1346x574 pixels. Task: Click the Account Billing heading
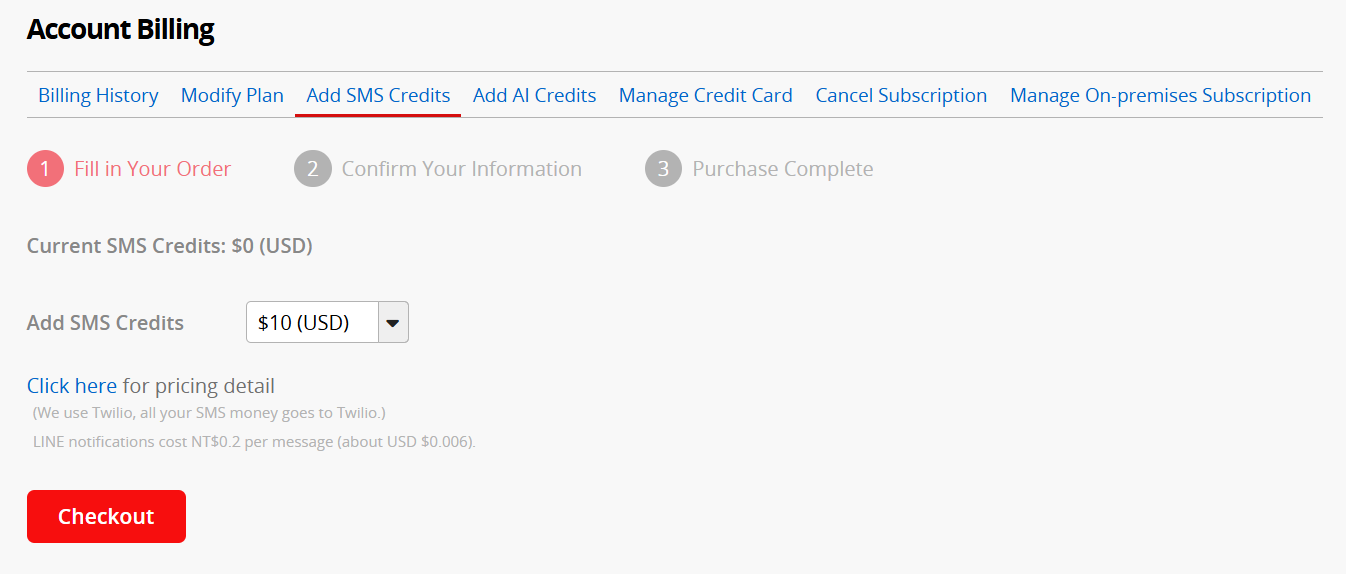click(x=120, y=30)
